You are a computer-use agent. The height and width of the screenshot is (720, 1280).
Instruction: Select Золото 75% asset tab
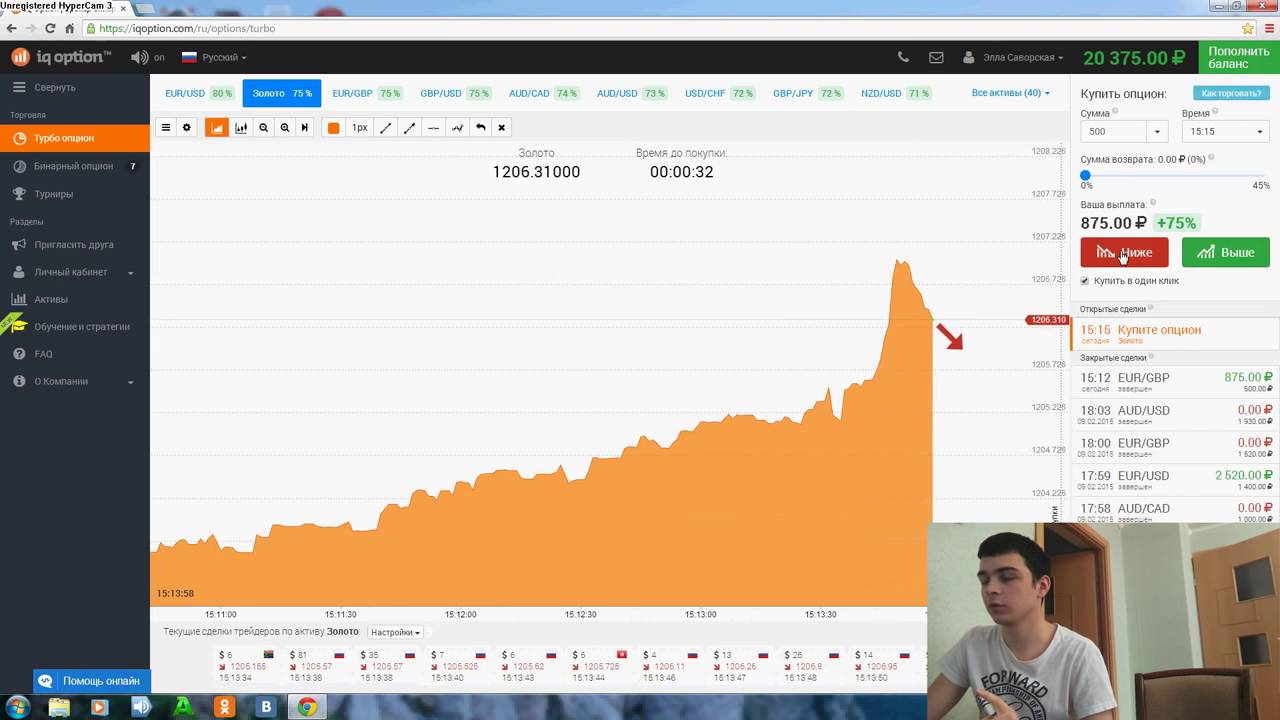pos(281,93)
